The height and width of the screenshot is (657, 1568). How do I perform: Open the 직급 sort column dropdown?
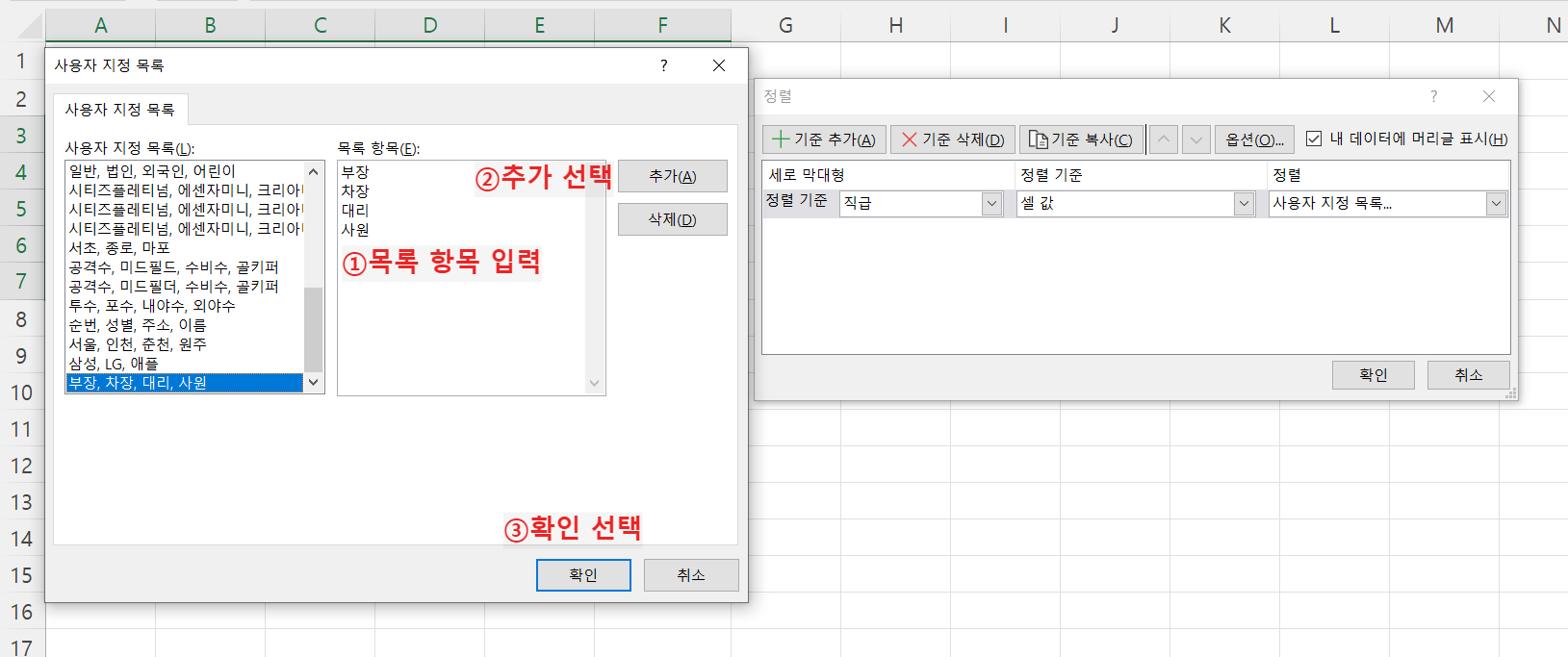(992, 204)
